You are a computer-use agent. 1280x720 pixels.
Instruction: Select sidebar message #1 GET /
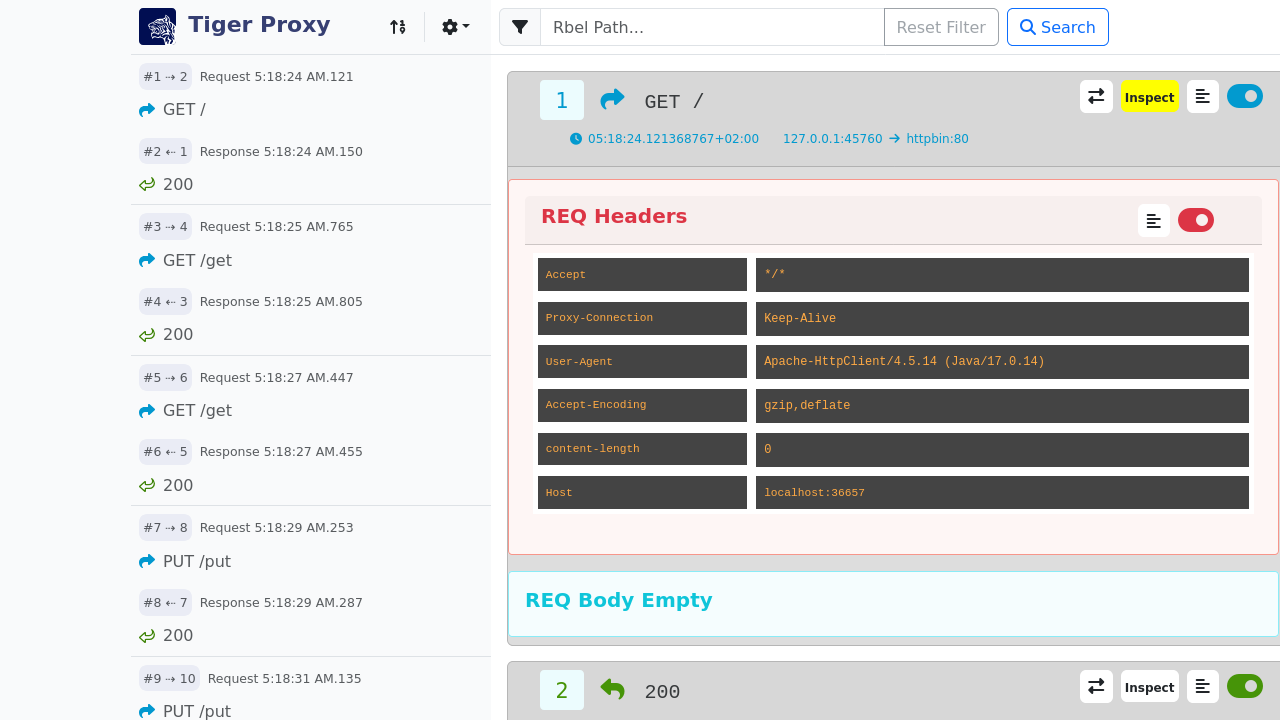[x=184, y=110]
